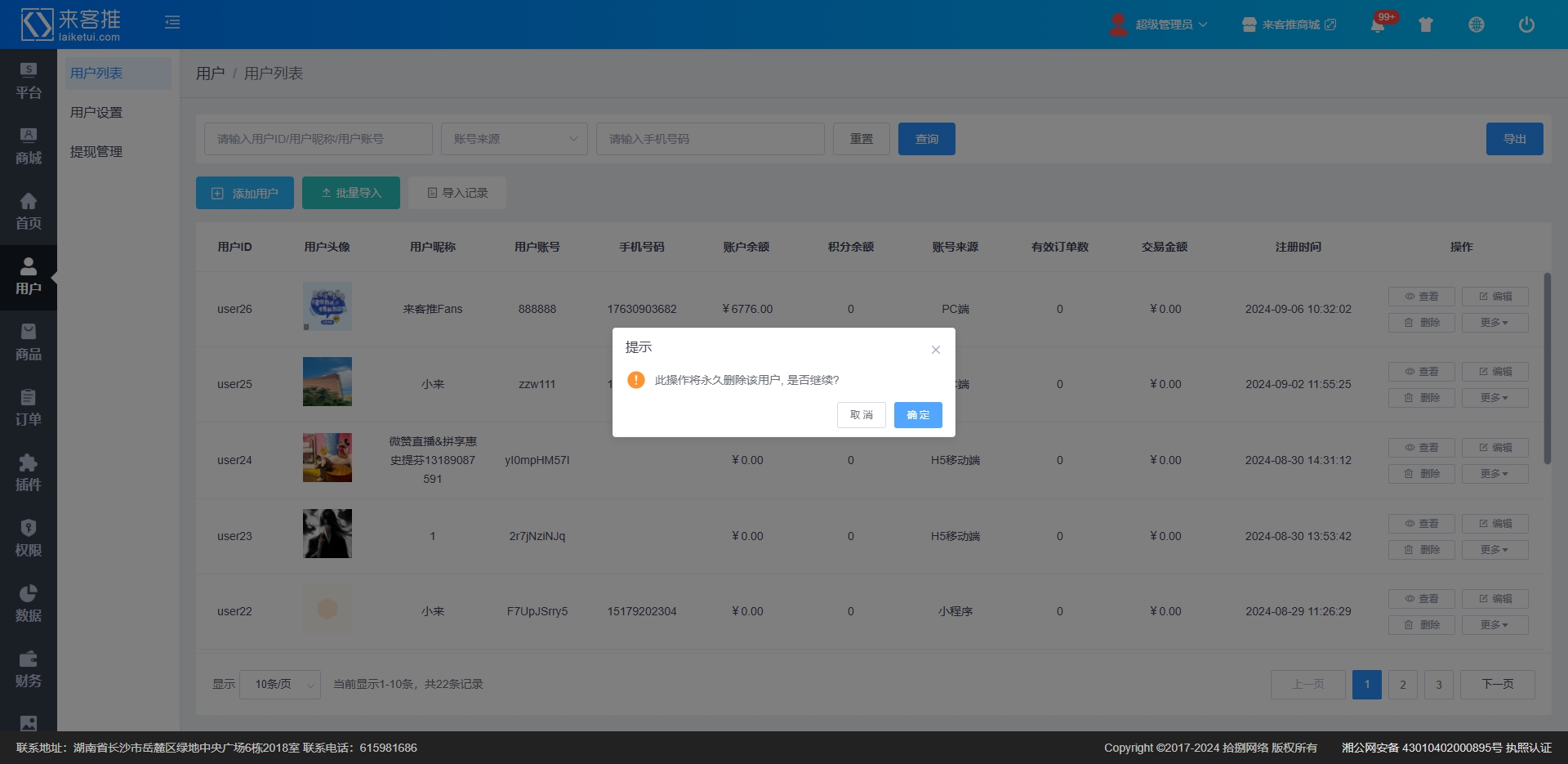Close the 提示 dialog with X
1568x764 pixels.
[936, 350]
